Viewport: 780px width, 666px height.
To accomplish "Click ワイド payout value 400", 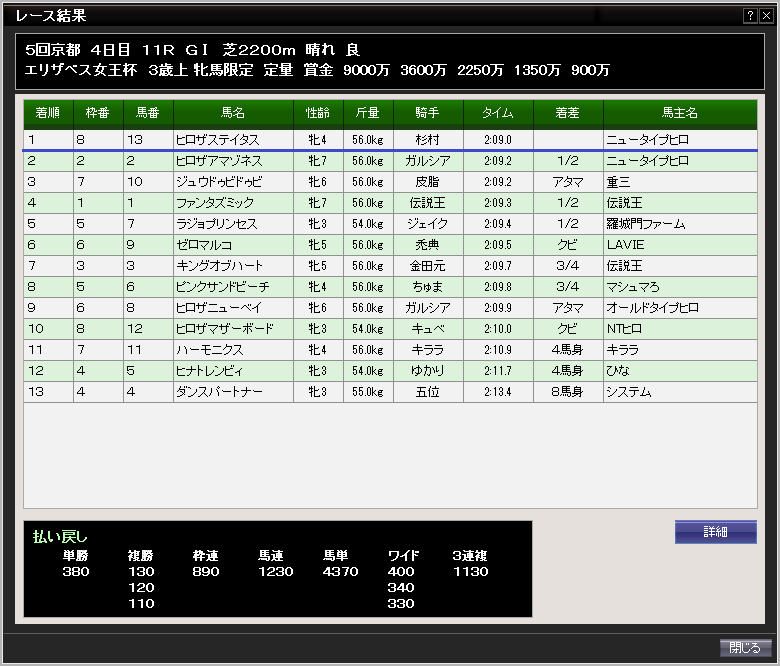I will tap(401, 571).
